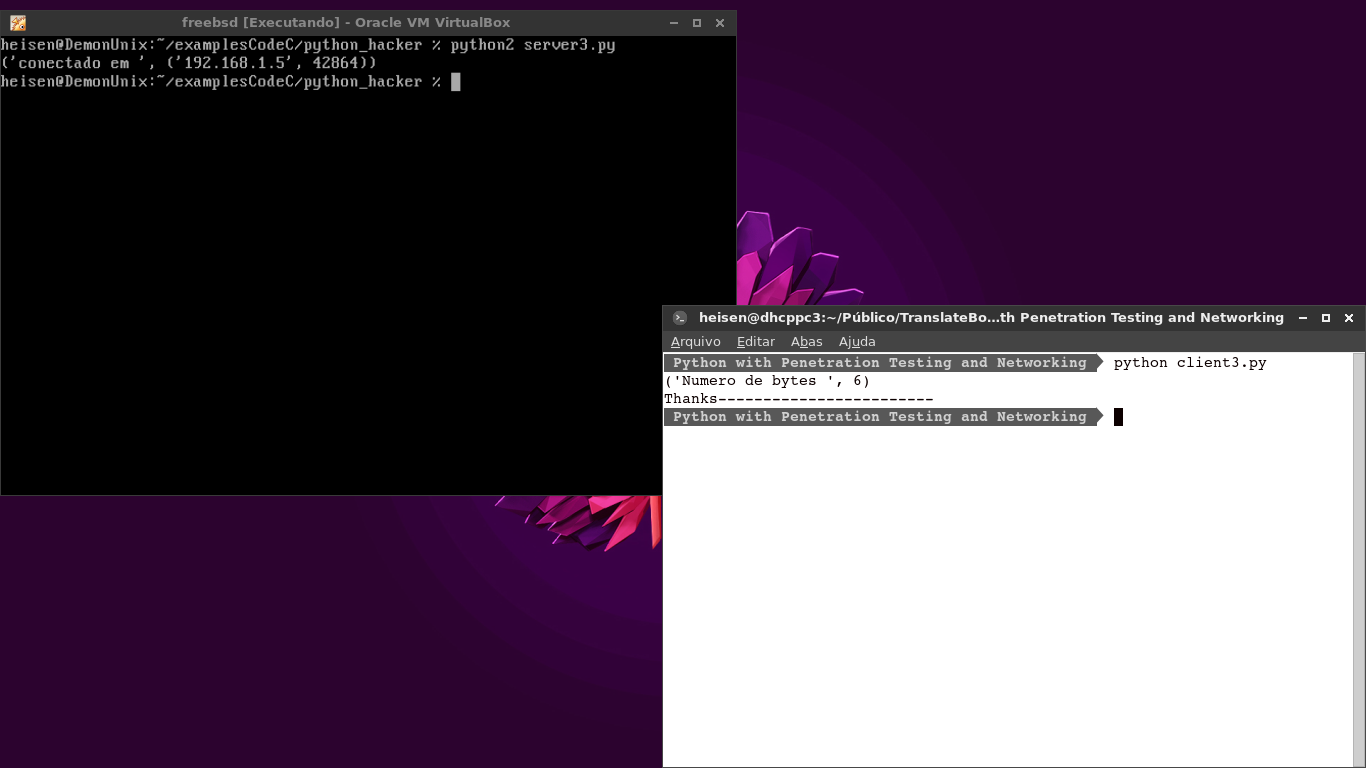Open the Abas menu
Viewport: 1366px width, 768px height.
click(806, 342)
